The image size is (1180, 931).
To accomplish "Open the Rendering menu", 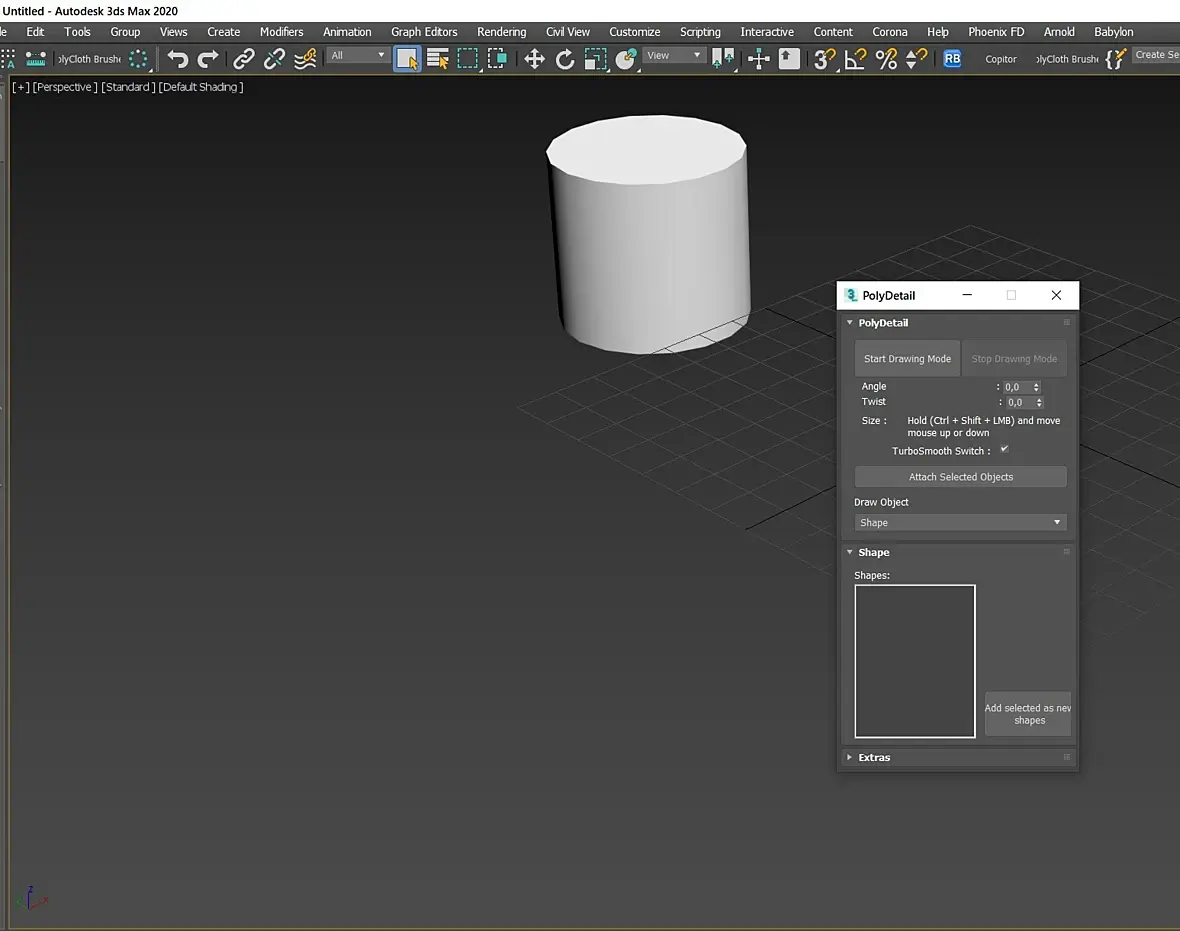I will coord(501,32).
